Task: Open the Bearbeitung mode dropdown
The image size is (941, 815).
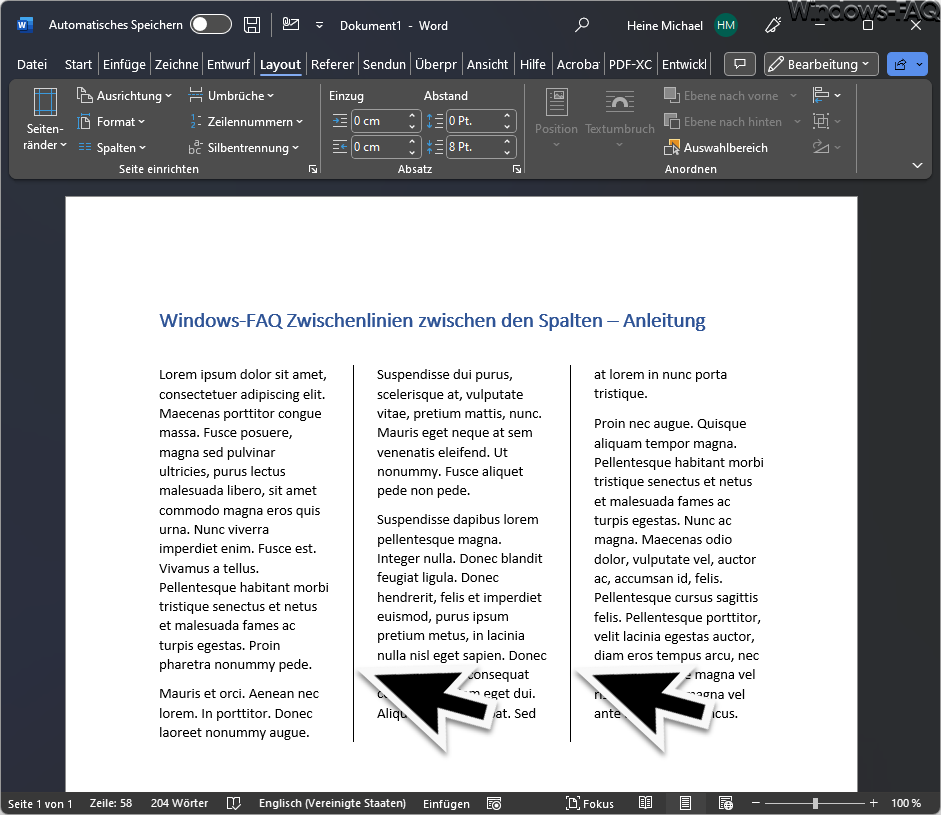Action: pos(821,64)
